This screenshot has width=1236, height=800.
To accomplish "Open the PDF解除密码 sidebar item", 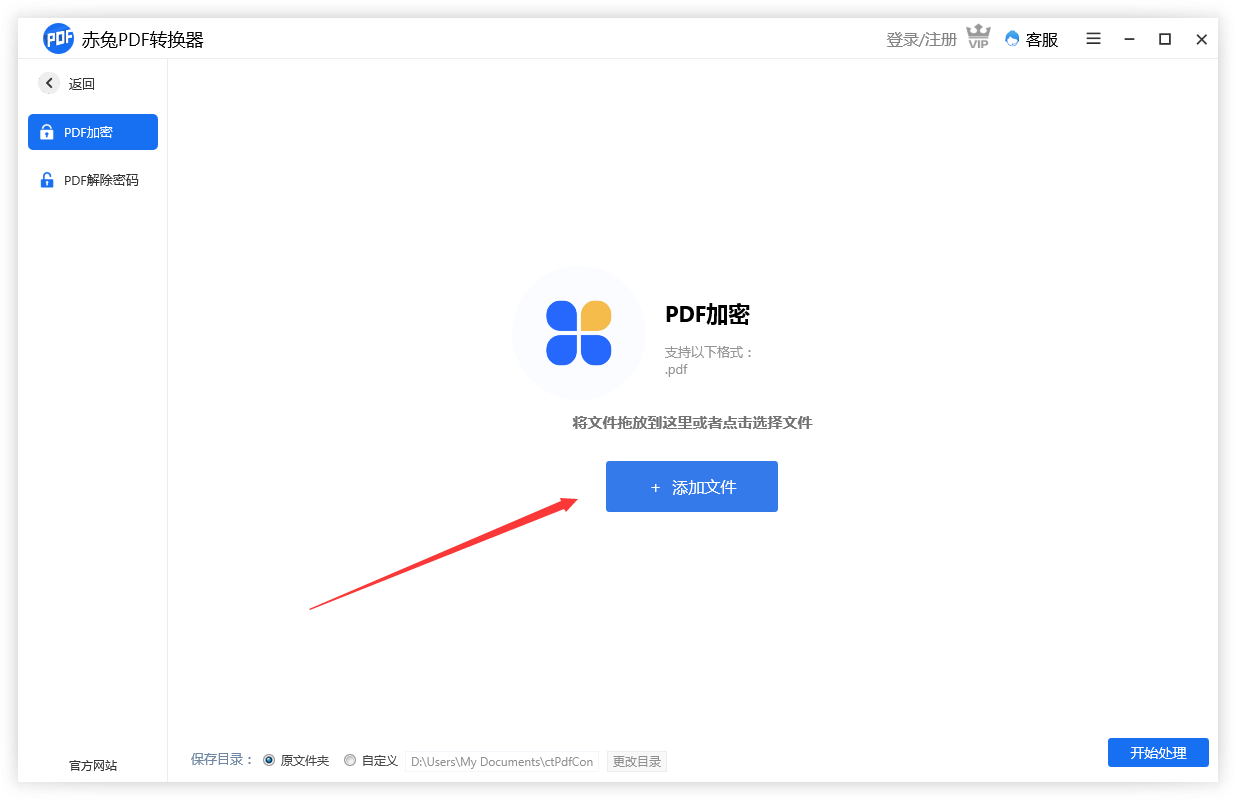I will (x=93, y=180).
